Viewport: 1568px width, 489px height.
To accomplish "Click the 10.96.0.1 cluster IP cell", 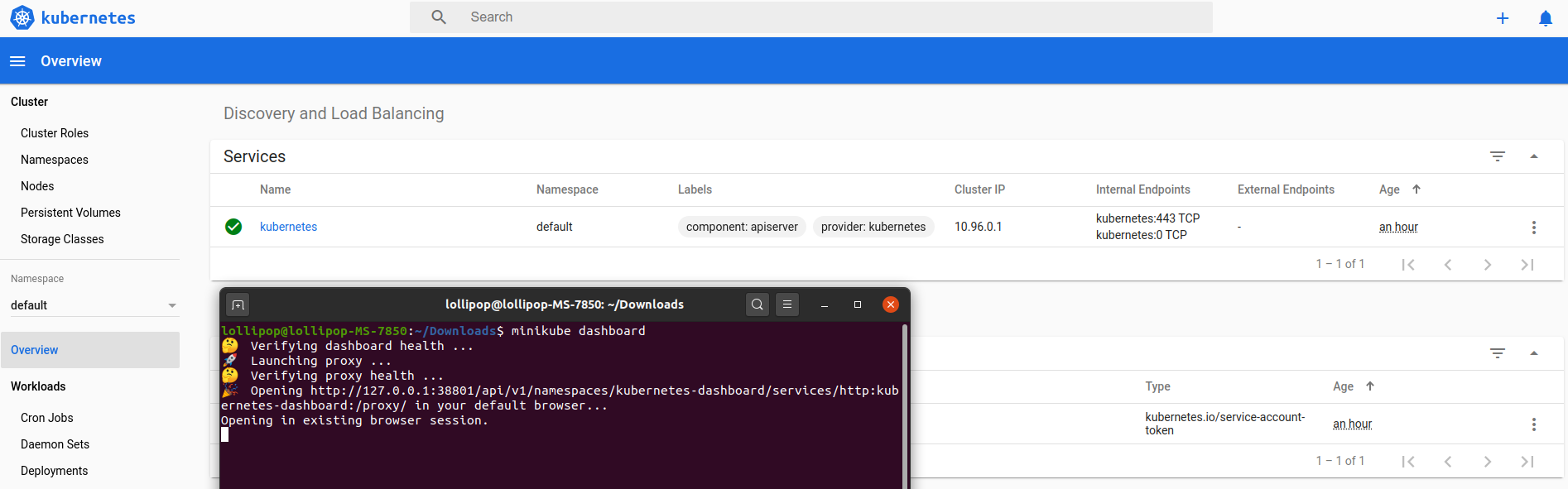I will tap(978, 227).
